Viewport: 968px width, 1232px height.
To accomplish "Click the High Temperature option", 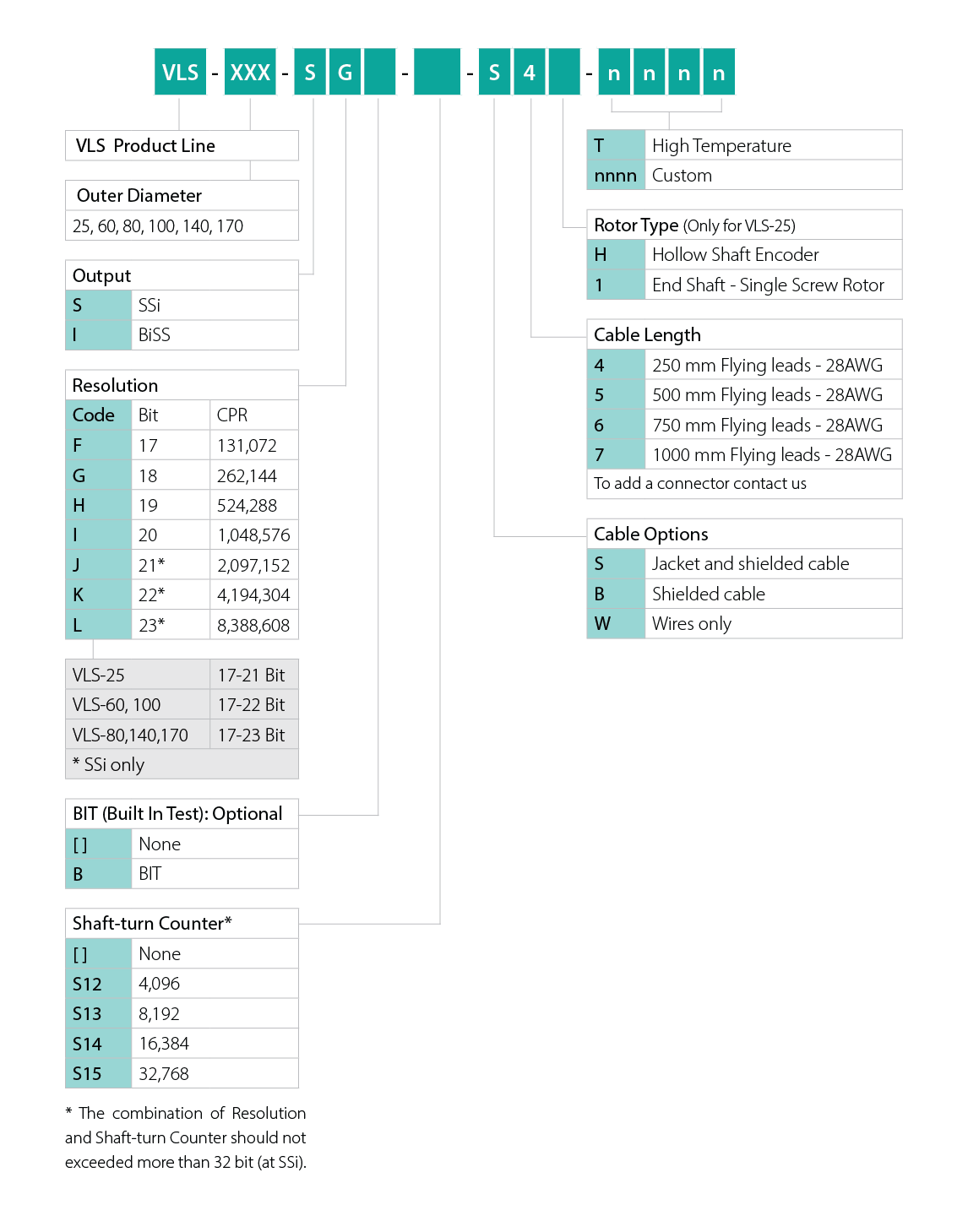I will 721,146.
